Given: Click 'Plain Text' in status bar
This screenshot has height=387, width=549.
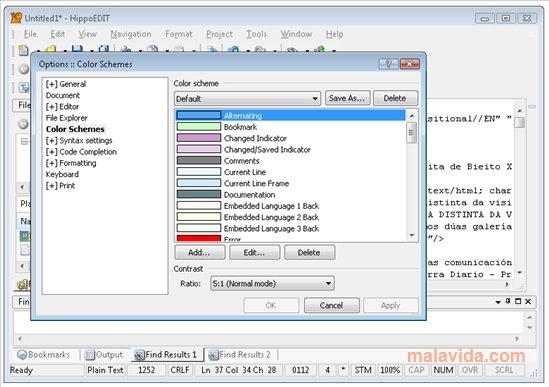Looking at the screenshot, I should point(105,370).
